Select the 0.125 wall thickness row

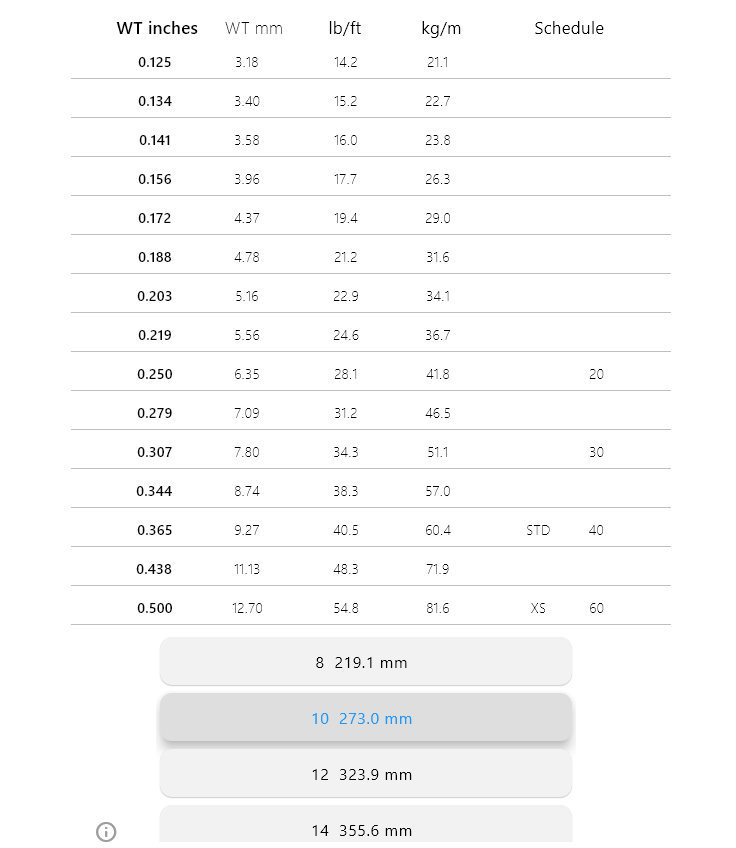click(155, 62)
